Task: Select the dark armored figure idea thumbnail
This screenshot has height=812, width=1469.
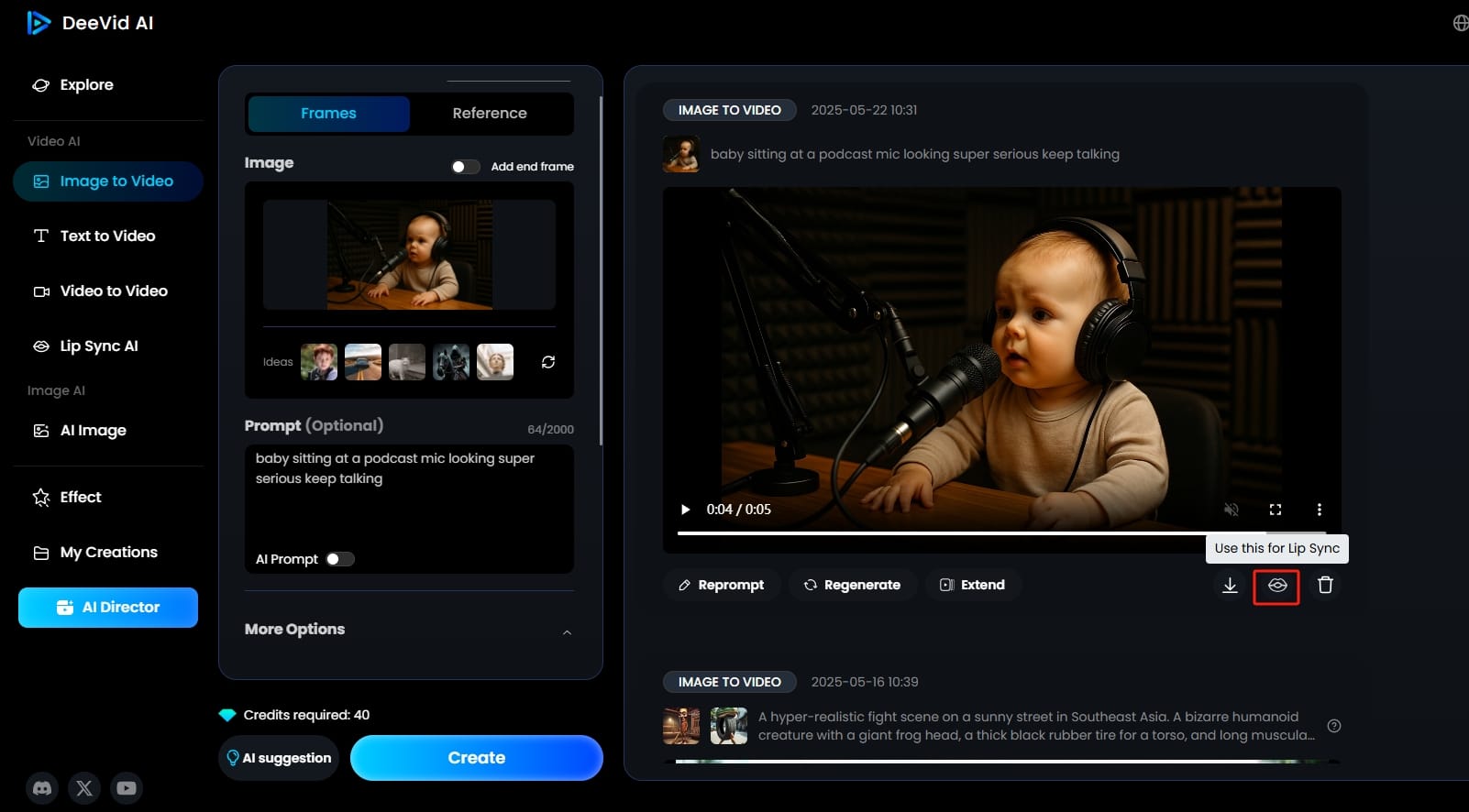Action: [451, 362]
